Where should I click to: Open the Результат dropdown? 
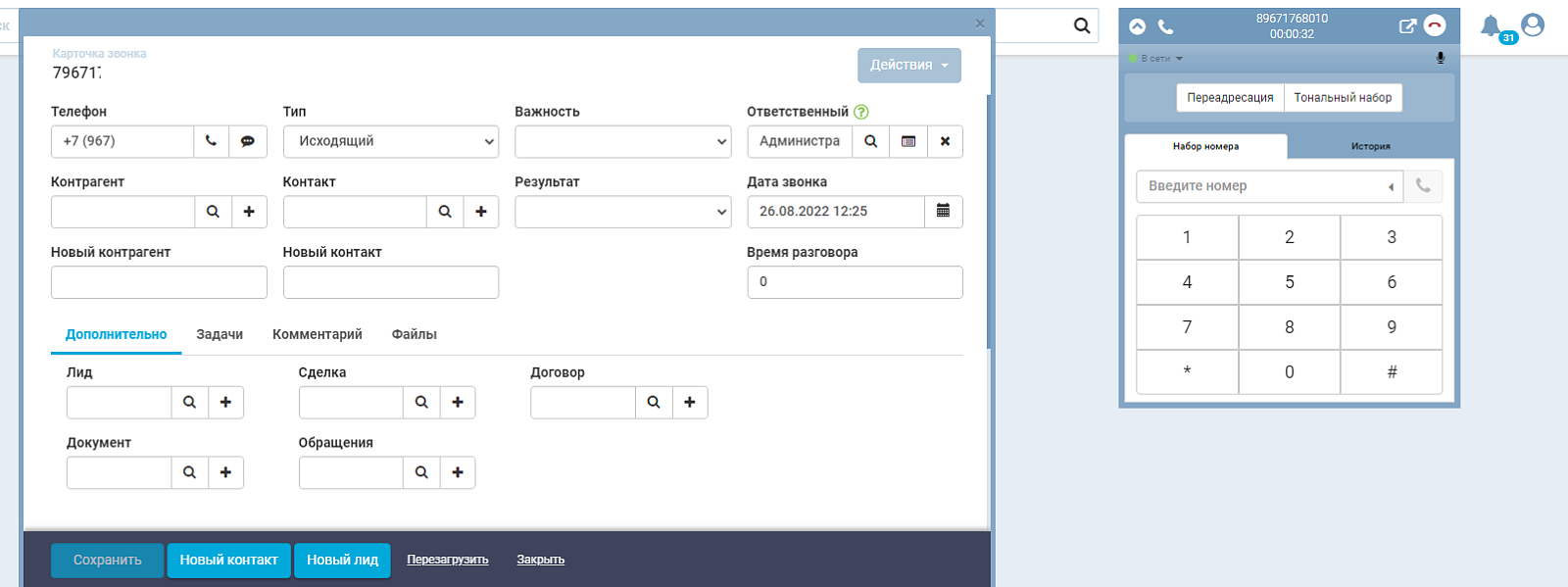click(x=623, y=212)
